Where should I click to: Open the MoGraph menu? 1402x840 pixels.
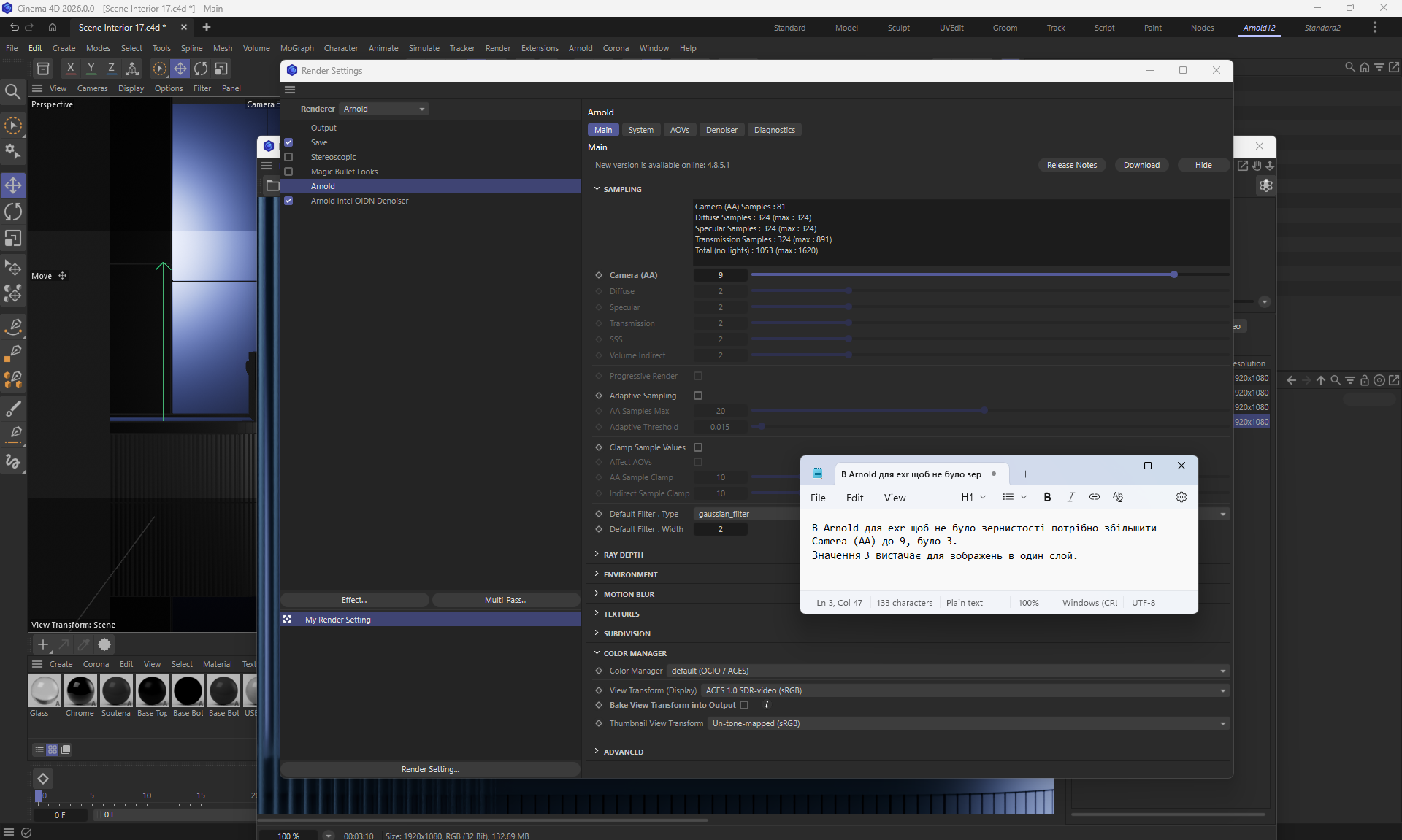[x=296, y=48]
